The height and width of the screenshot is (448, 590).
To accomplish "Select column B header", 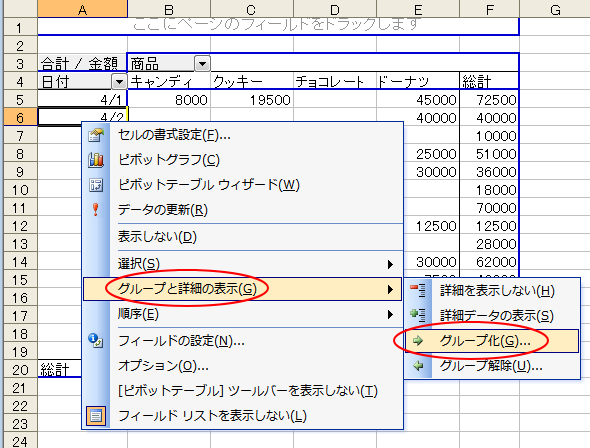I will click(169, 9).
